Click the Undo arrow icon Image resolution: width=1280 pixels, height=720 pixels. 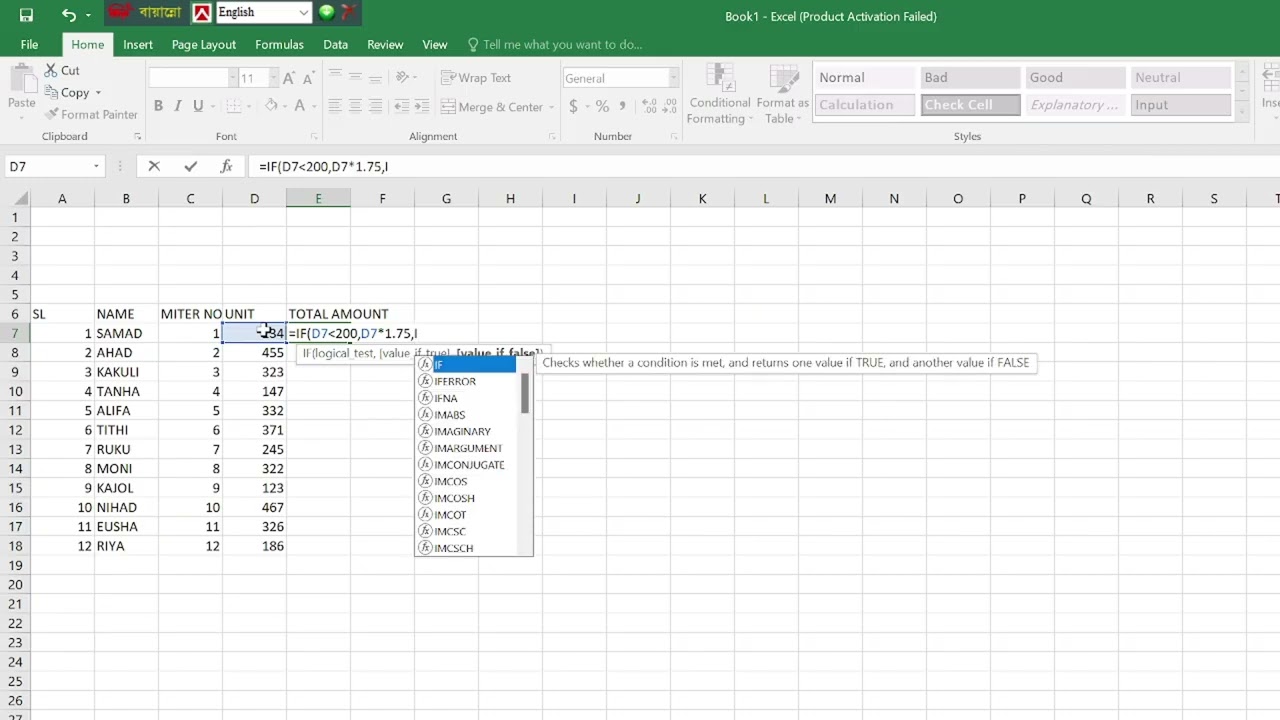68,15
